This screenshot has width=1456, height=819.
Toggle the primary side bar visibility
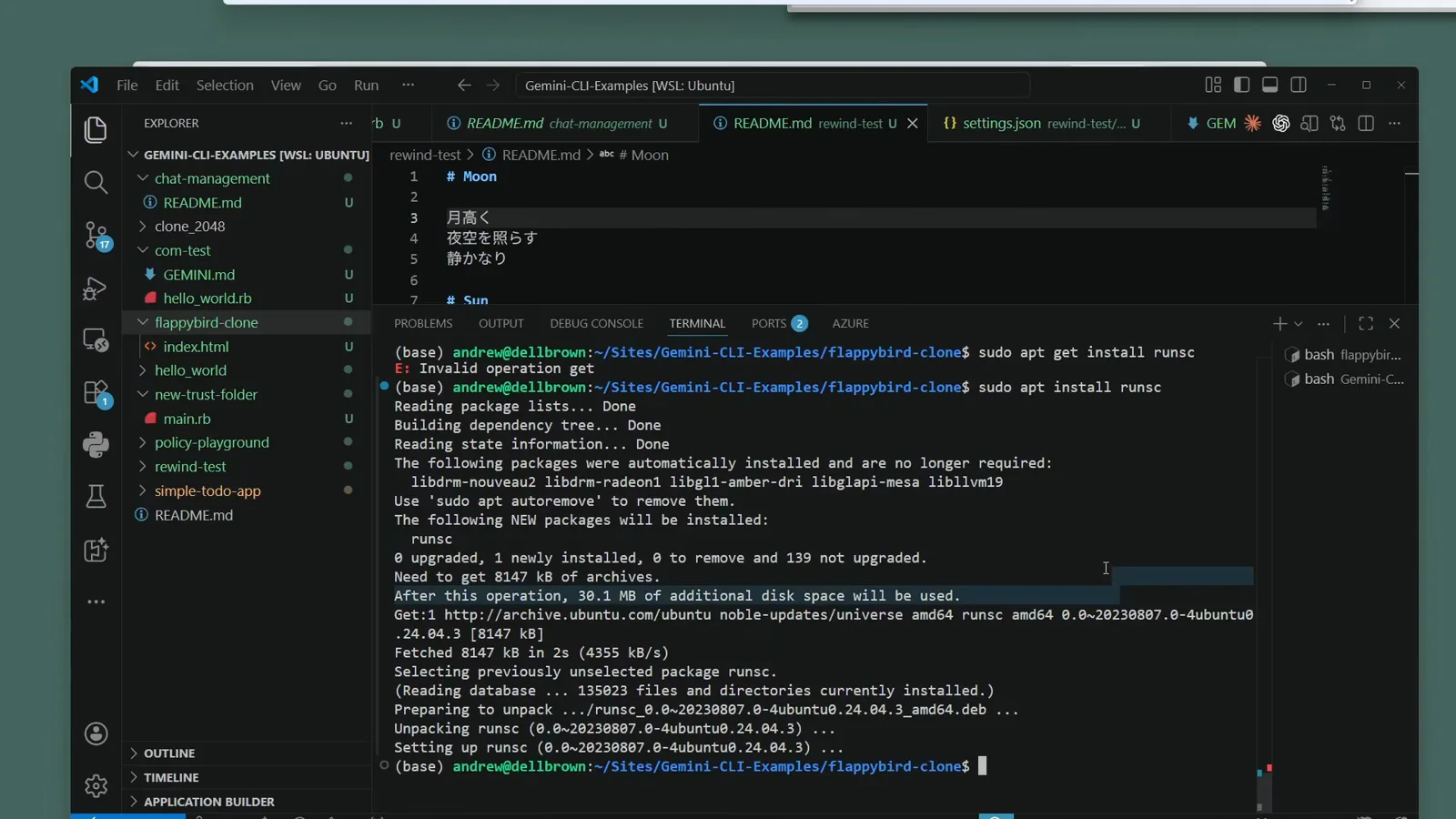point(1241,85)
